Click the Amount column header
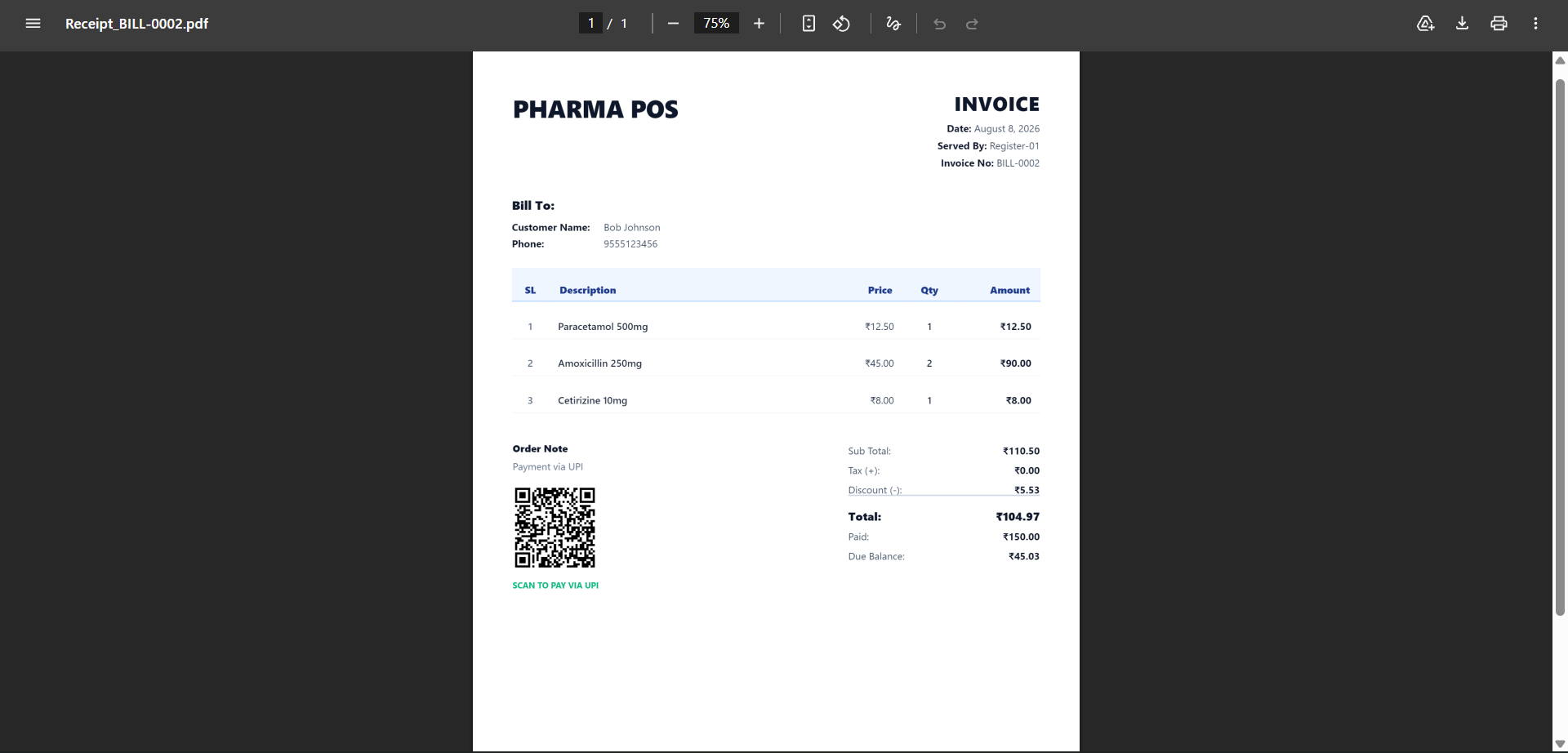 (x=1009, y=291)
